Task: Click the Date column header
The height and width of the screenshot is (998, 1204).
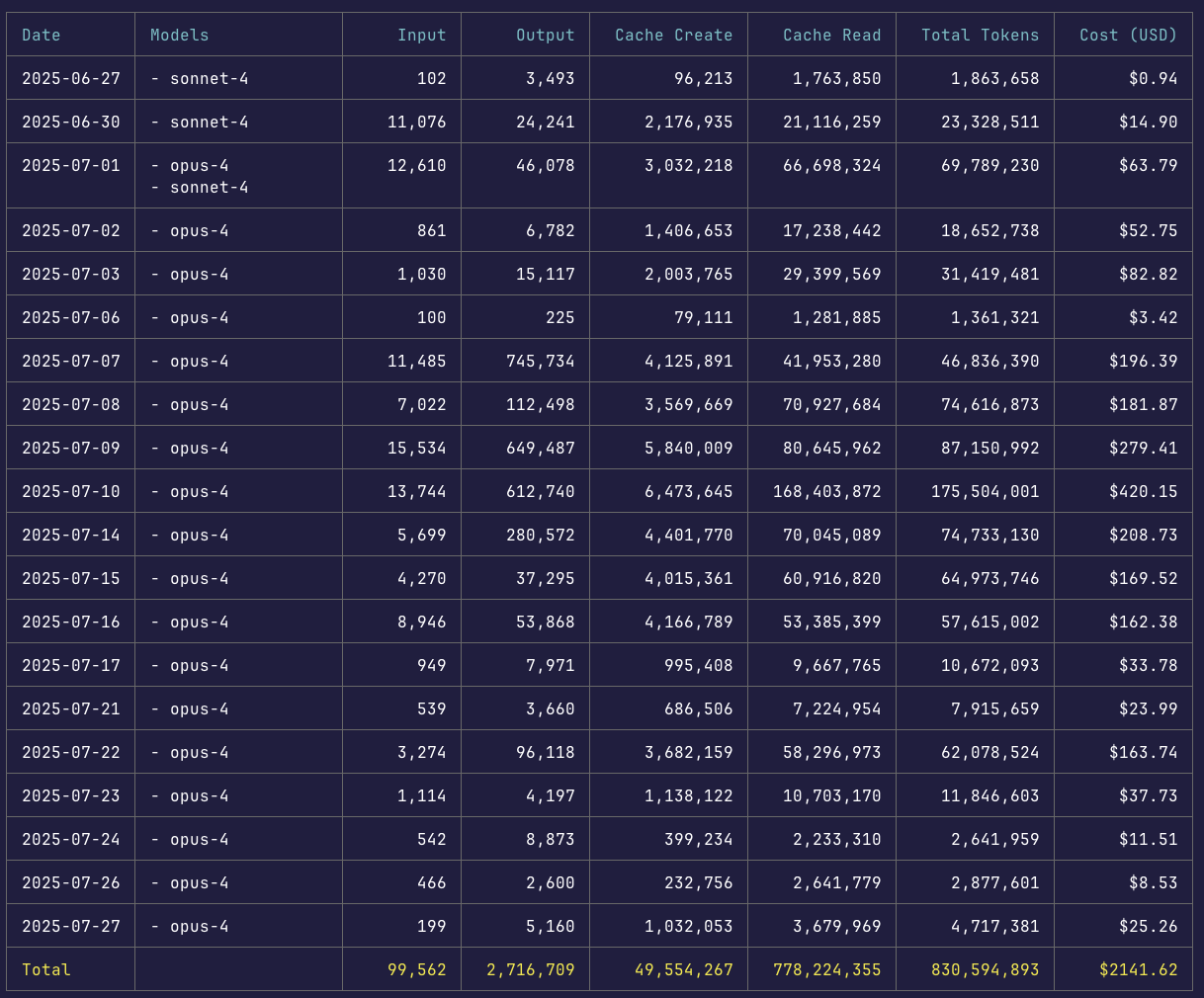Action: 42,36
